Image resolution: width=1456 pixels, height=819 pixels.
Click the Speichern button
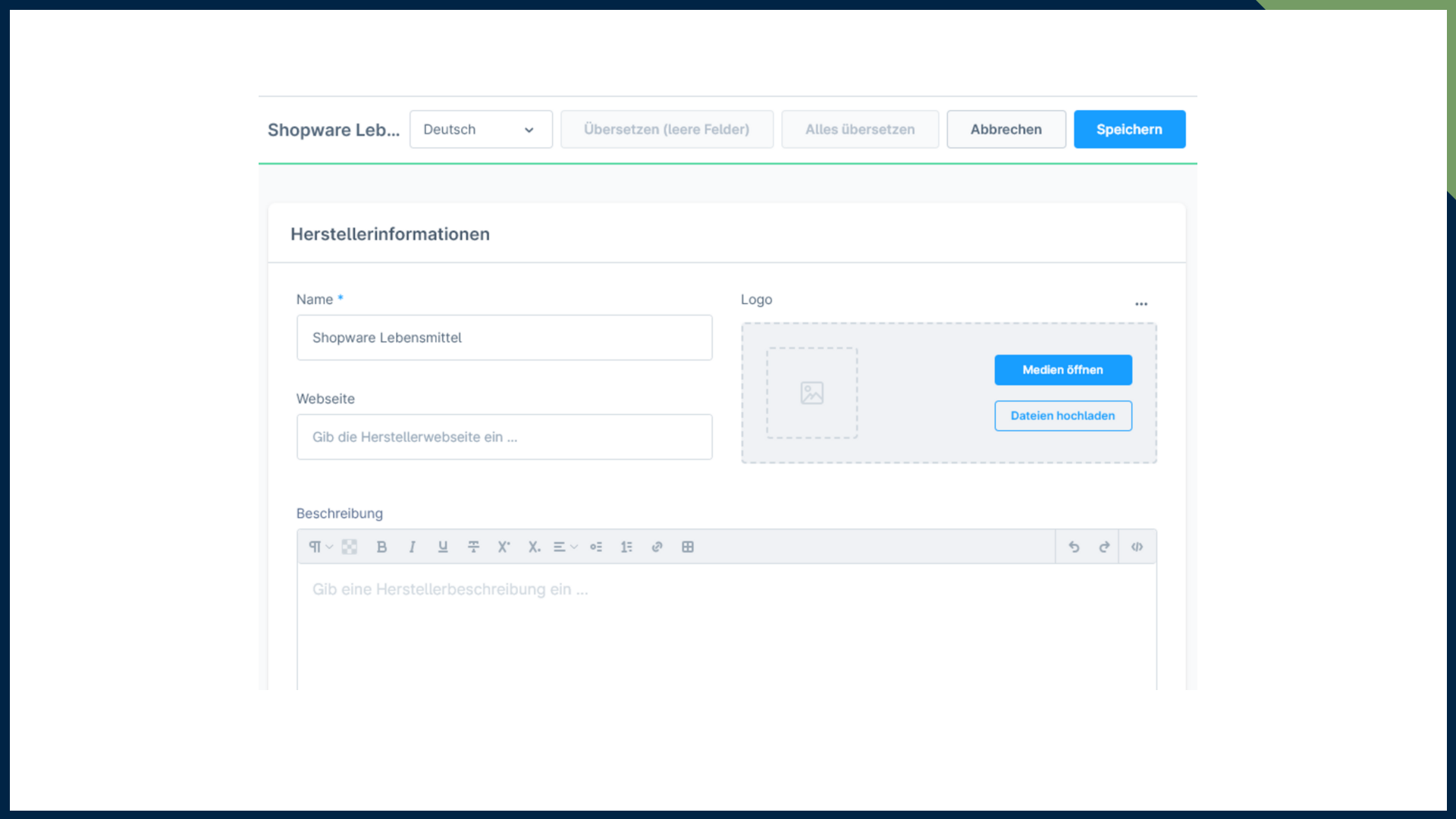pyautogui.click(x=1129, y=130)
